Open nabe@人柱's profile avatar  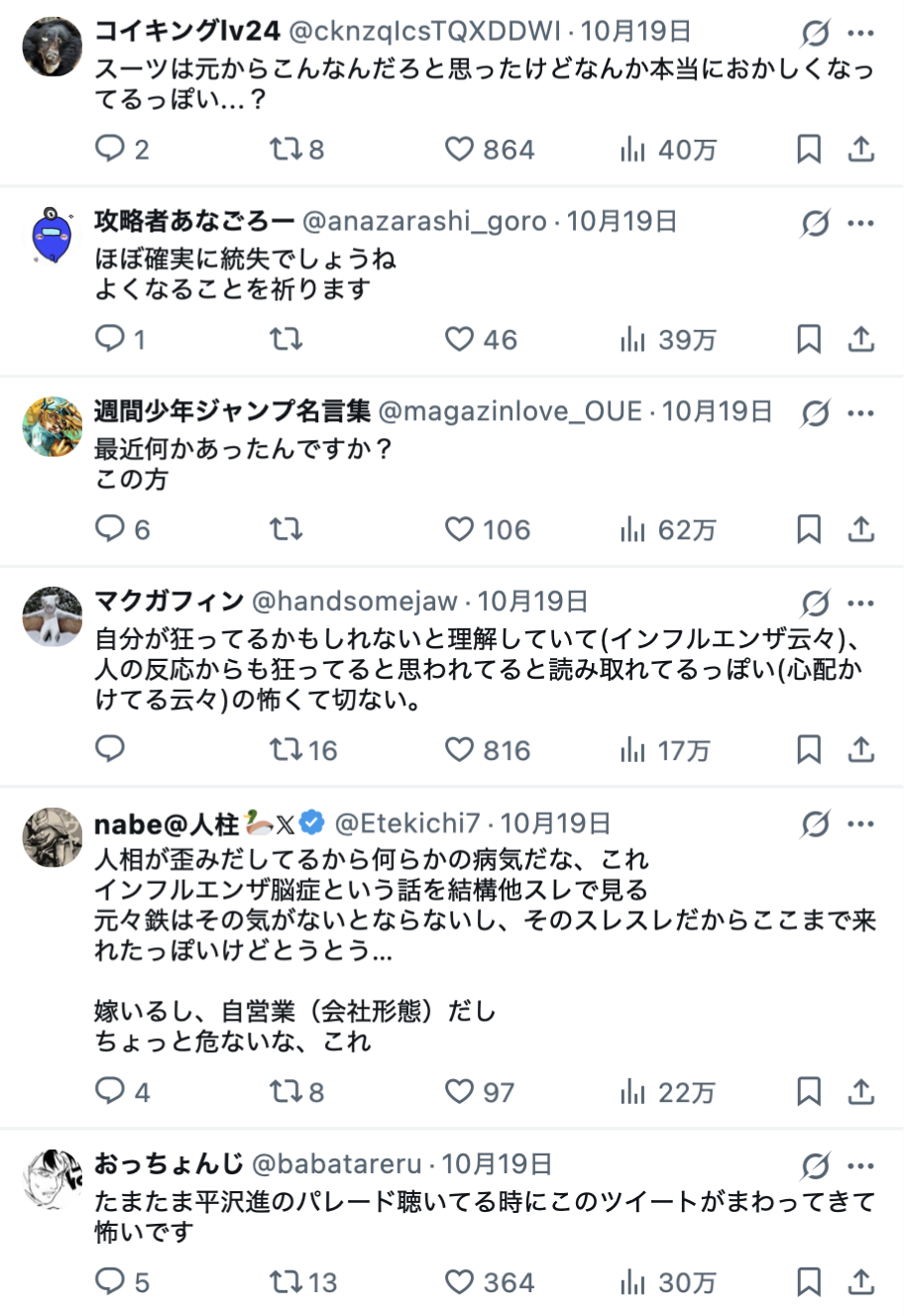pyautogui.click(x=52, y=837)
